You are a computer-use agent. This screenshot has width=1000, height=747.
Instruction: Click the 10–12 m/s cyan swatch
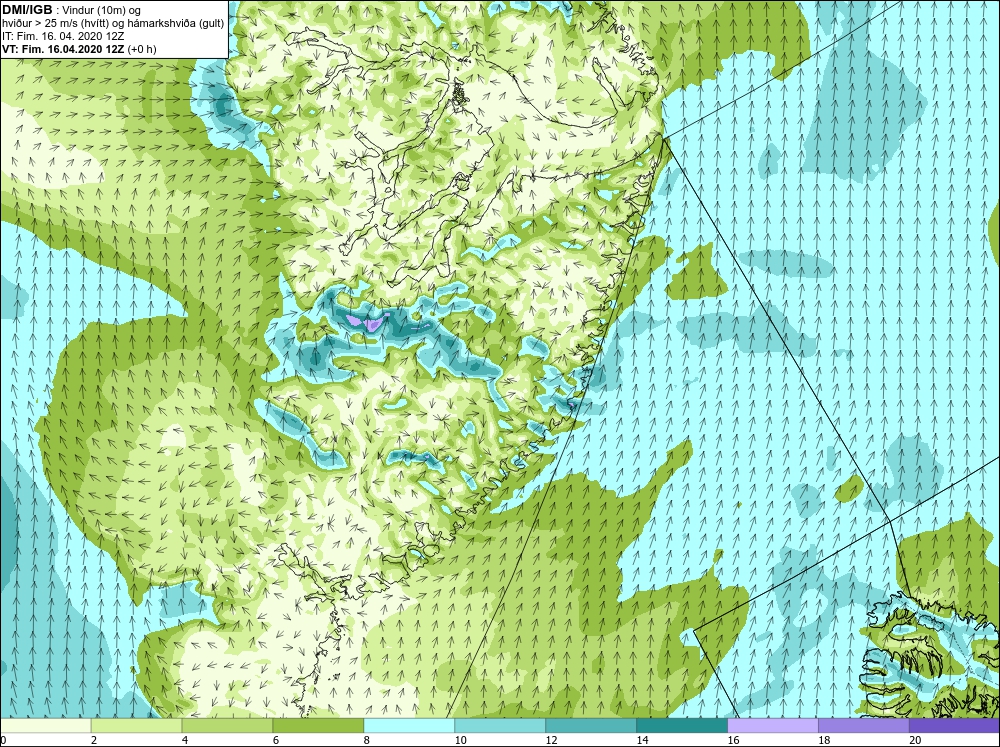point(500,726)
